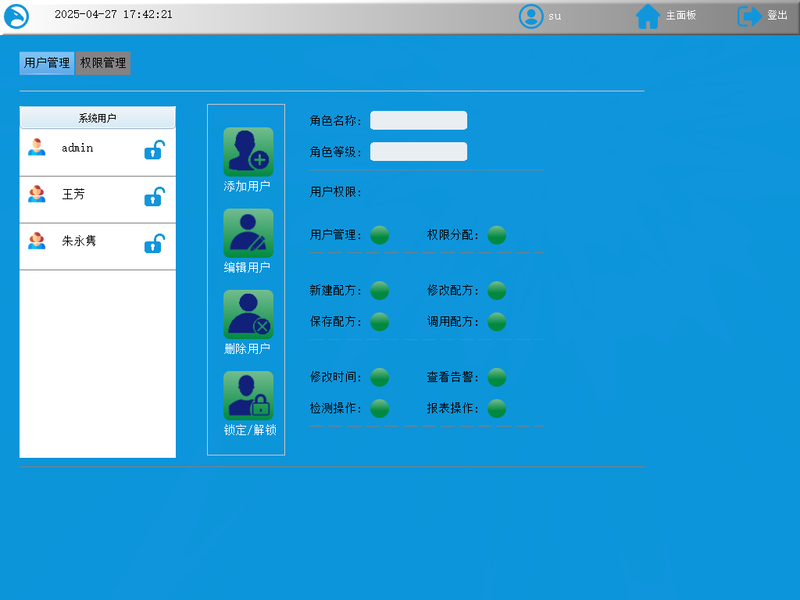
Task: Switch to the 权限管理 tab
Action: pyautogui.click(x=103, y=63)
